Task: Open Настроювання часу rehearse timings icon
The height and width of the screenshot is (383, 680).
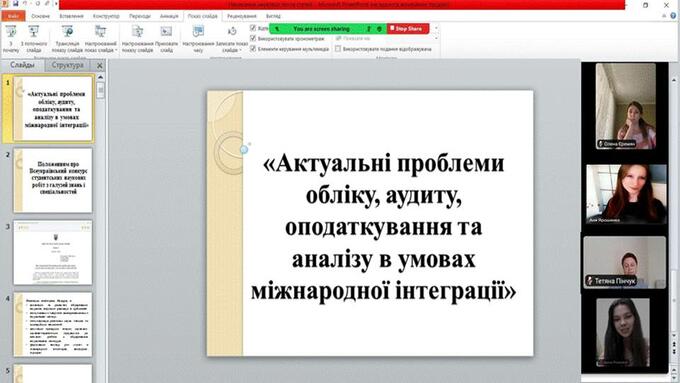Action: (x=198, y=32)
